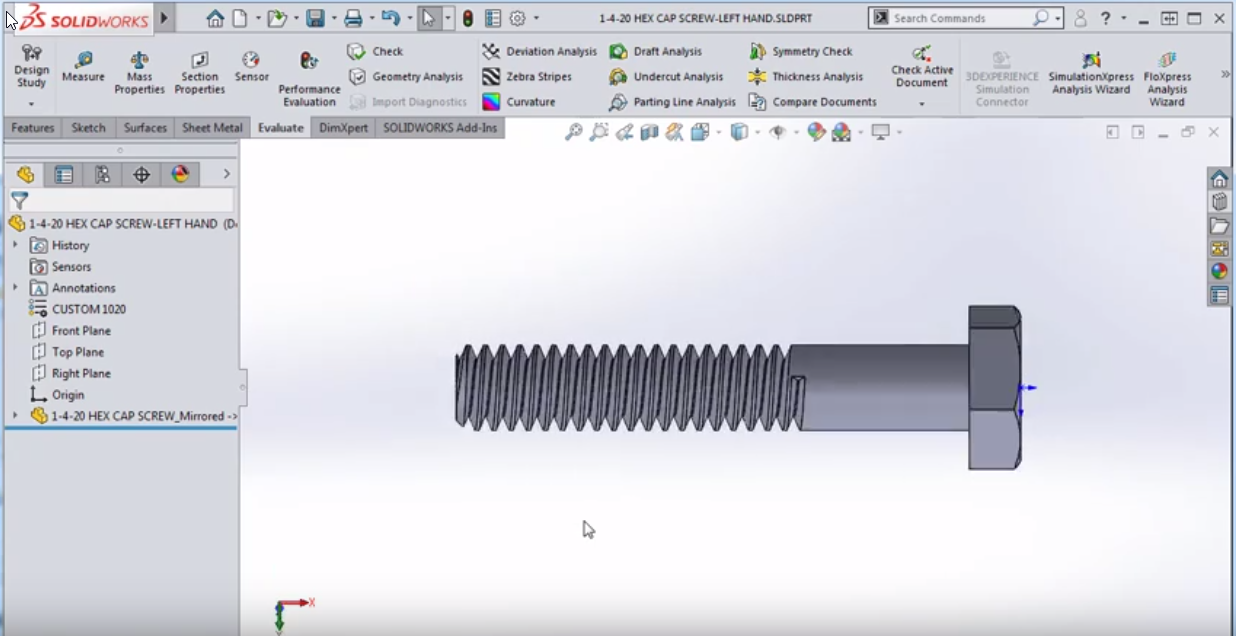Open DimXpertManager tab
The height and width of the screenshot is (636, 1236).
click(x=141, y=175)
